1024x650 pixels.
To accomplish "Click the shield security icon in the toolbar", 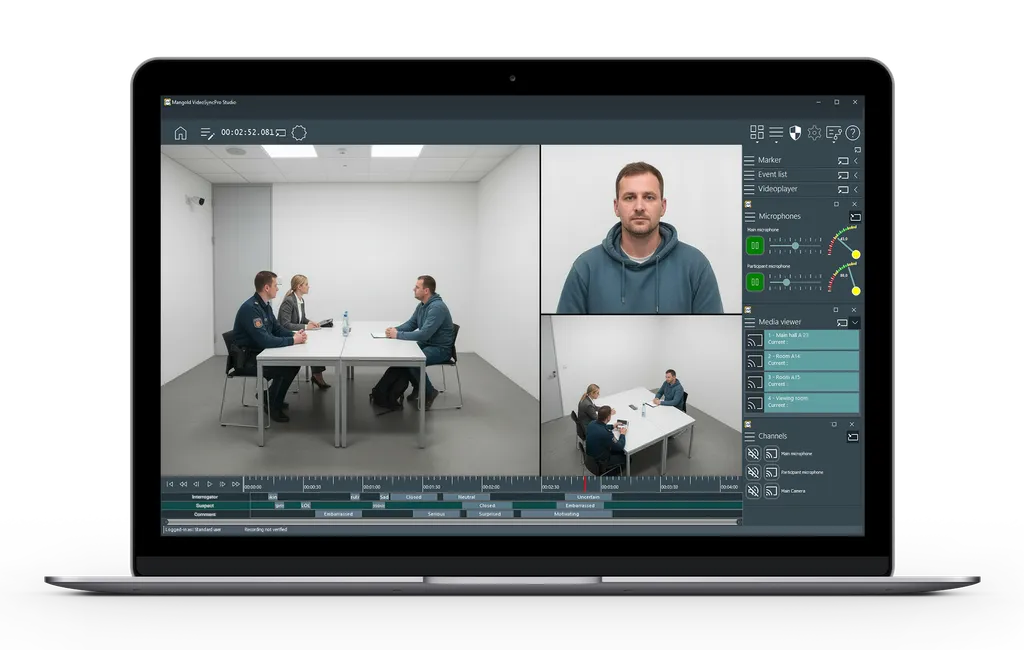I will coord(795,132).
